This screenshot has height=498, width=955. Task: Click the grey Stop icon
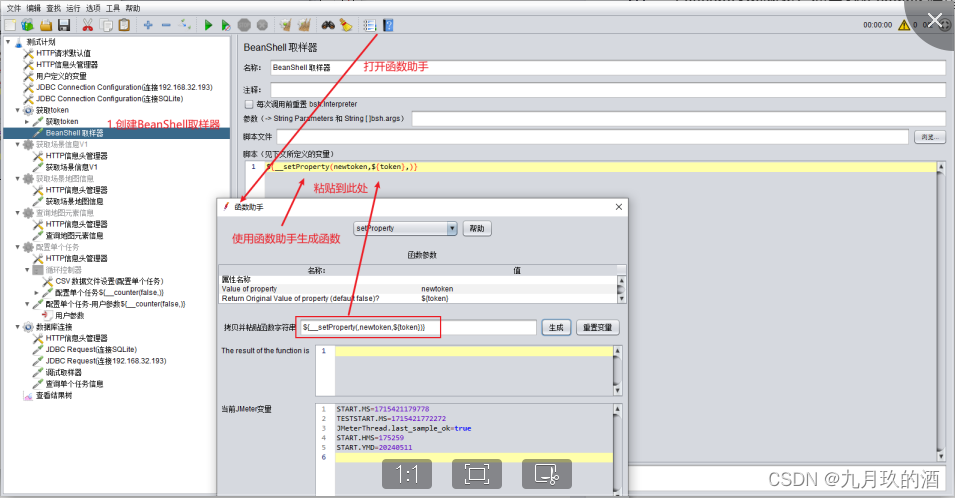tap(244, 25)
